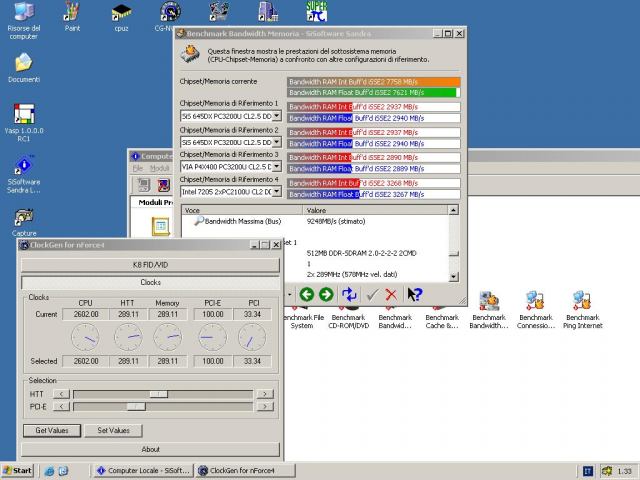Click the red X cancel icon
The width and height of the screenshot is (640, 480).
[391, 294]
